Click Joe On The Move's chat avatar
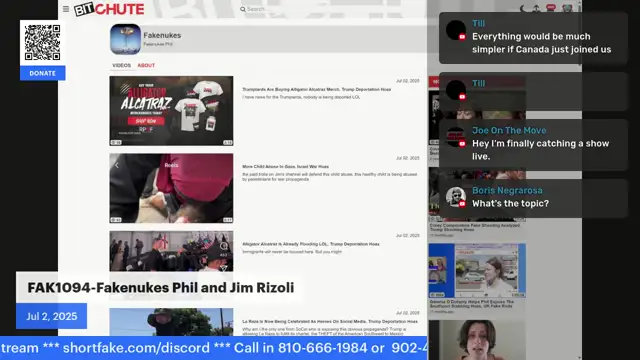This screenshot has height=360, width=640. [x=456, y=137]
